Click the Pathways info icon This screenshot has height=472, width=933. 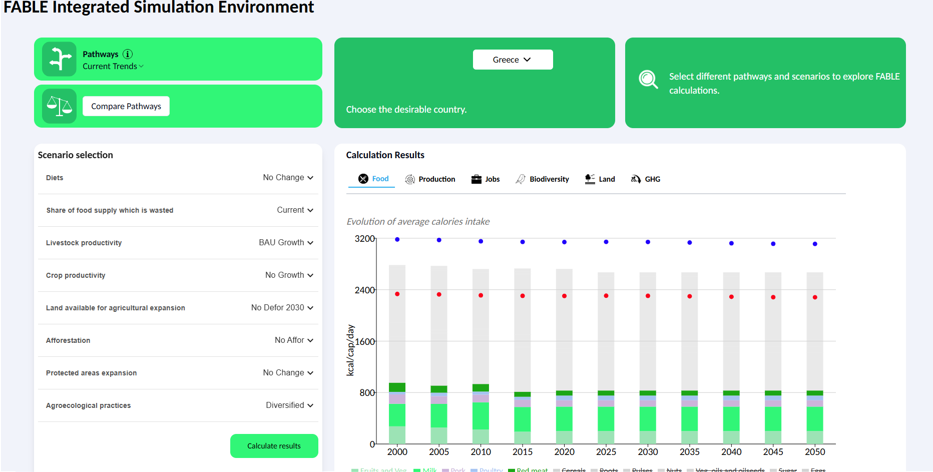tap(128, 54)
